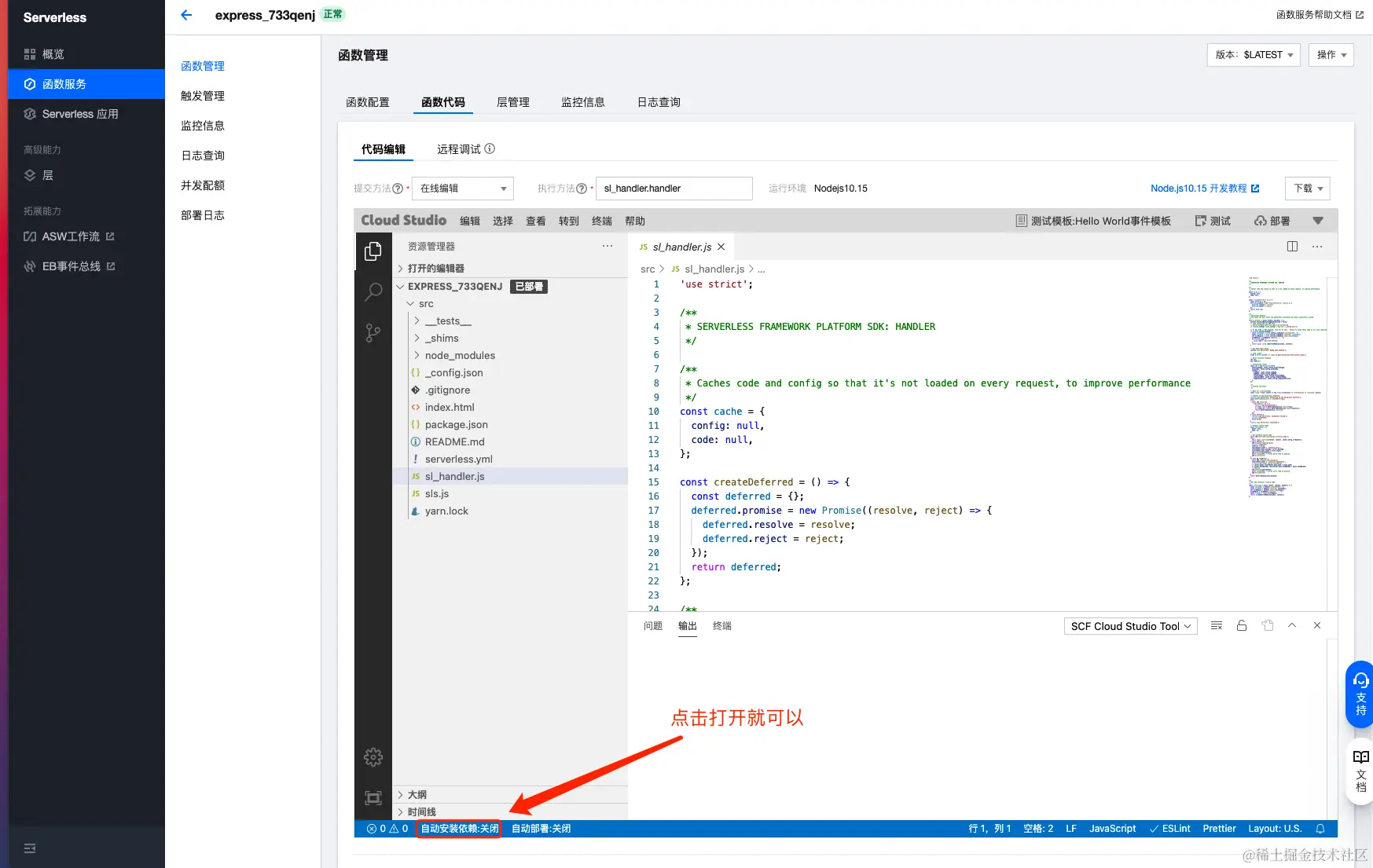Click the remote debugging info icon
This screenshot has width=1373, height=868.
click(490, 148)
